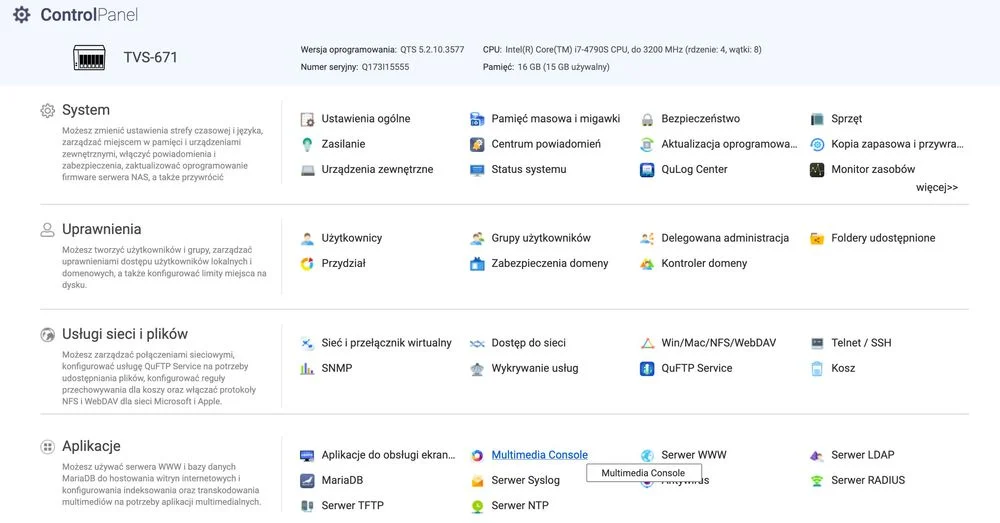This screenshot has height=523, width=1000.
Task: Click the QuFTP Service icon
Action: pyautogui.click(x=647, y=369)
